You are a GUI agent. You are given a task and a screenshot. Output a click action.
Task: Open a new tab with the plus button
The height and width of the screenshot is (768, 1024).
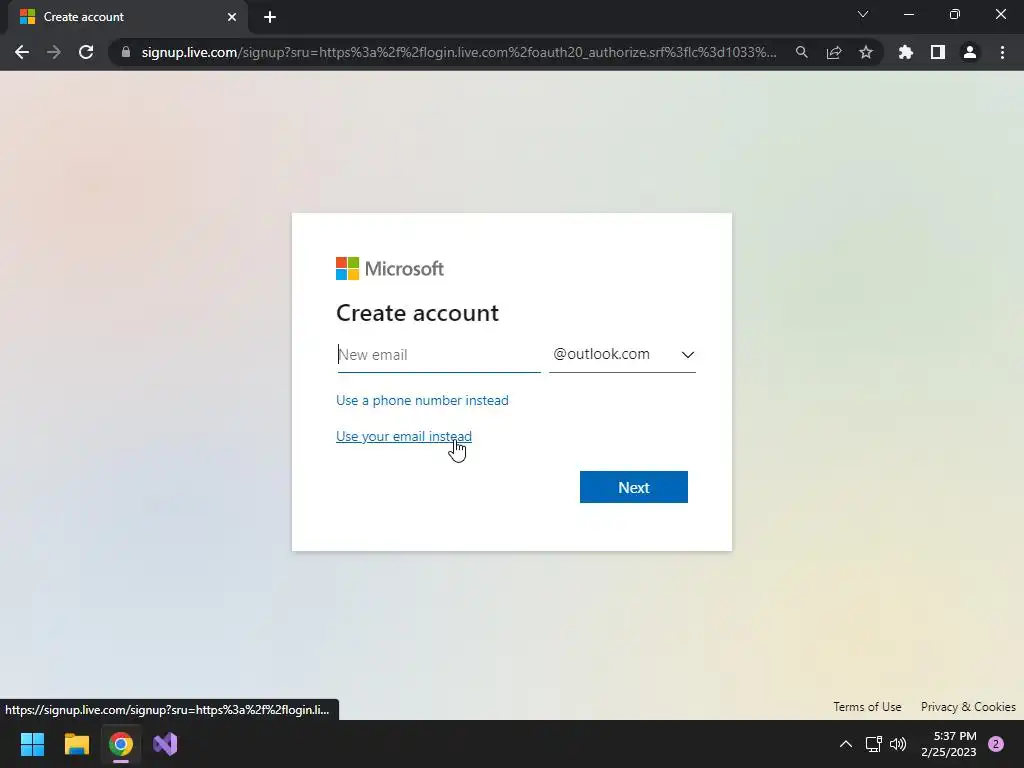click(270, 17)
